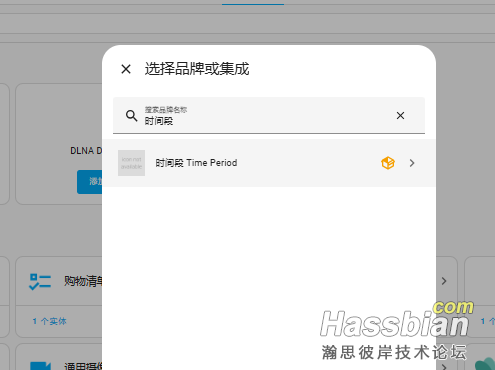Screen dimensions: 495x370
Task: Select the 时间段 Time Period integration
Action: click(269, 163)
